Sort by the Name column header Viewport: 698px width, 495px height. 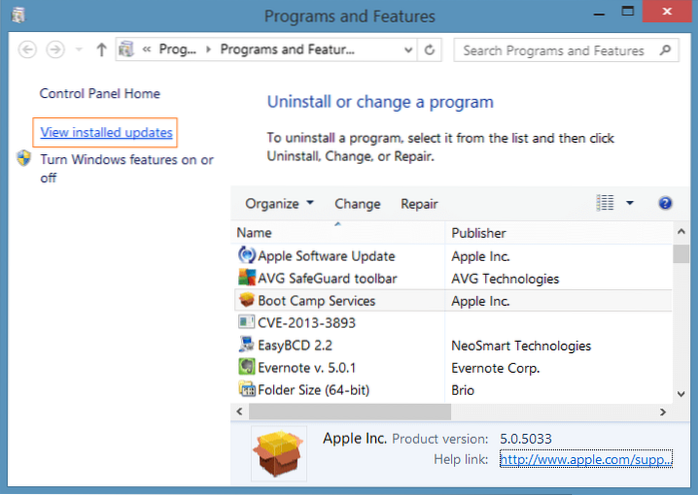338,232
